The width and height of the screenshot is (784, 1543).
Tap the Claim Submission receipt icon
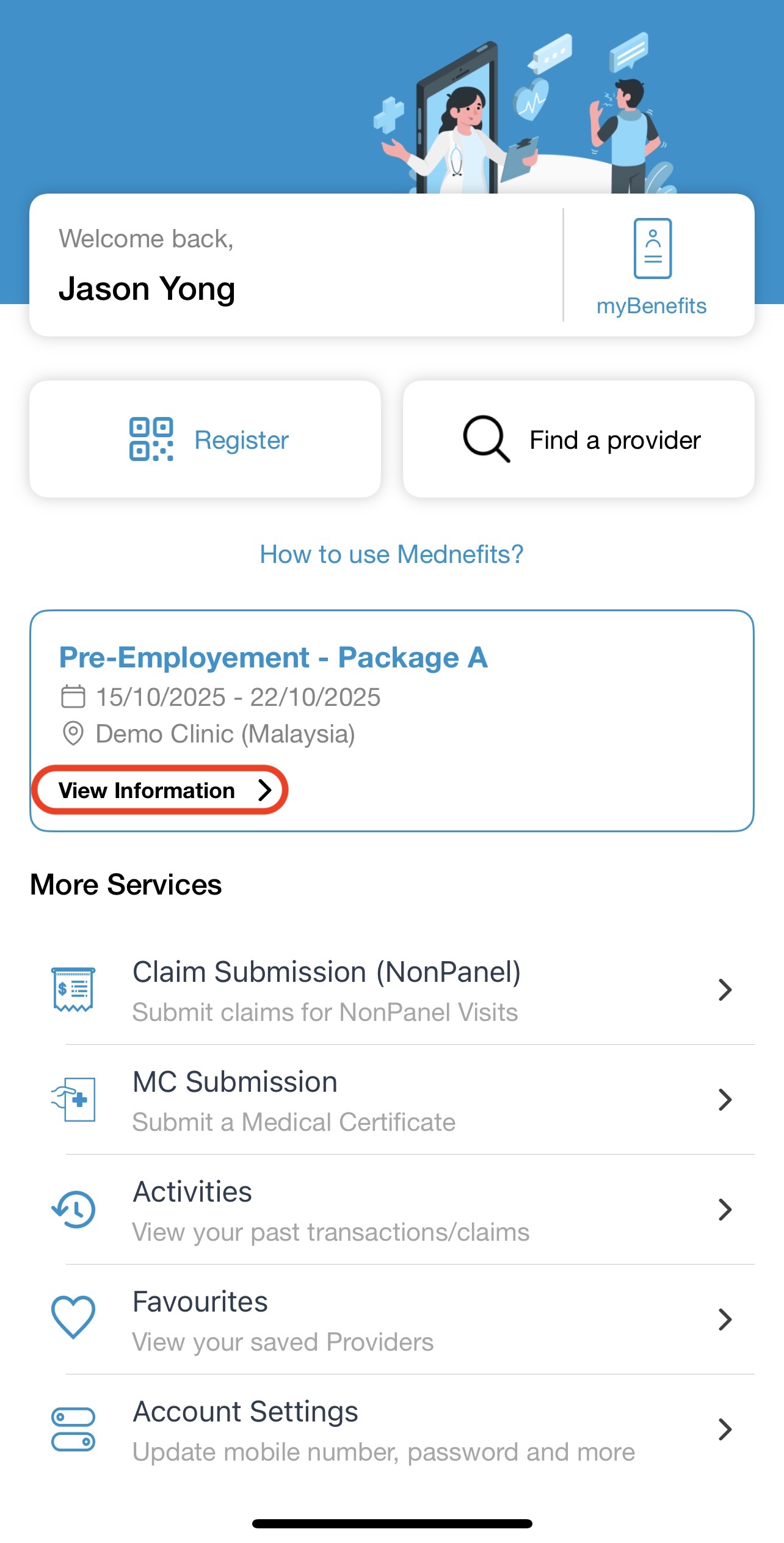(x=73, y=989)
